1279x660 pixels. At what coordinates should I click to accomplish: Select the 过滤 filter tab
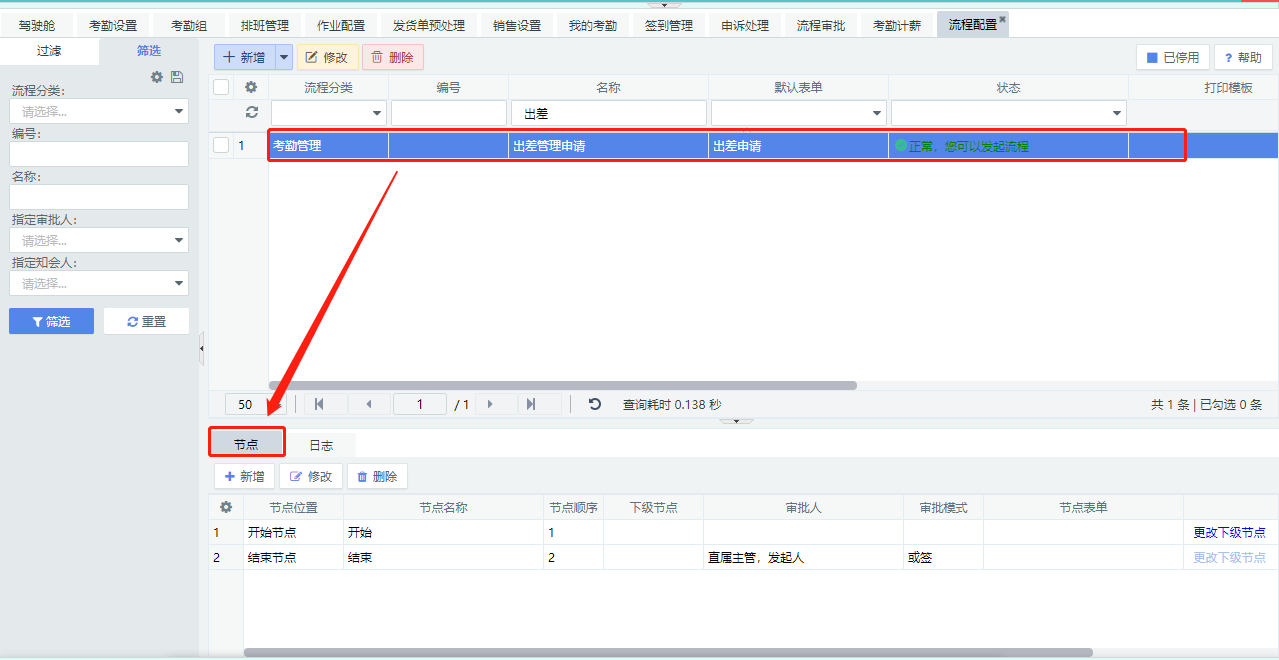49,51
